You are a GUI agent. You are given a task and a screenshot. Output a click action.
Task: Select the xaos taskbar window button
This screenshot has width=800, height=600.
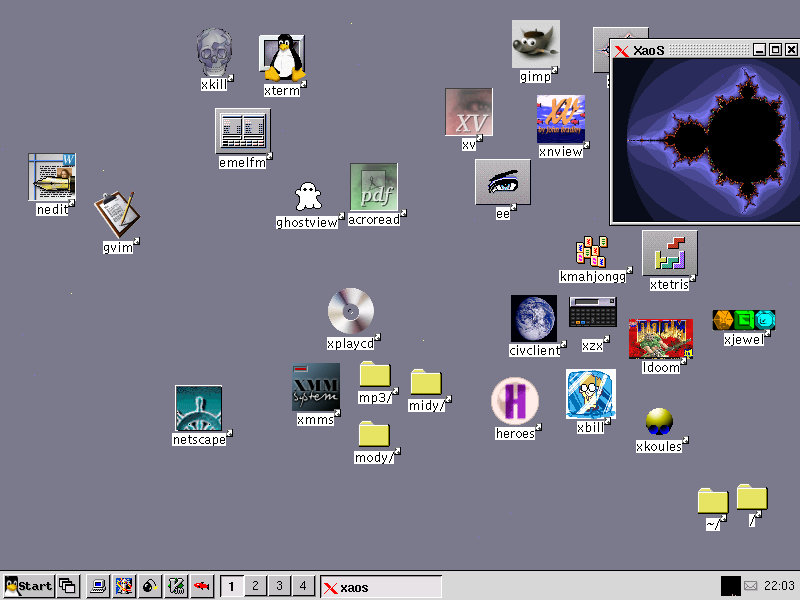(x=381, y=587)
